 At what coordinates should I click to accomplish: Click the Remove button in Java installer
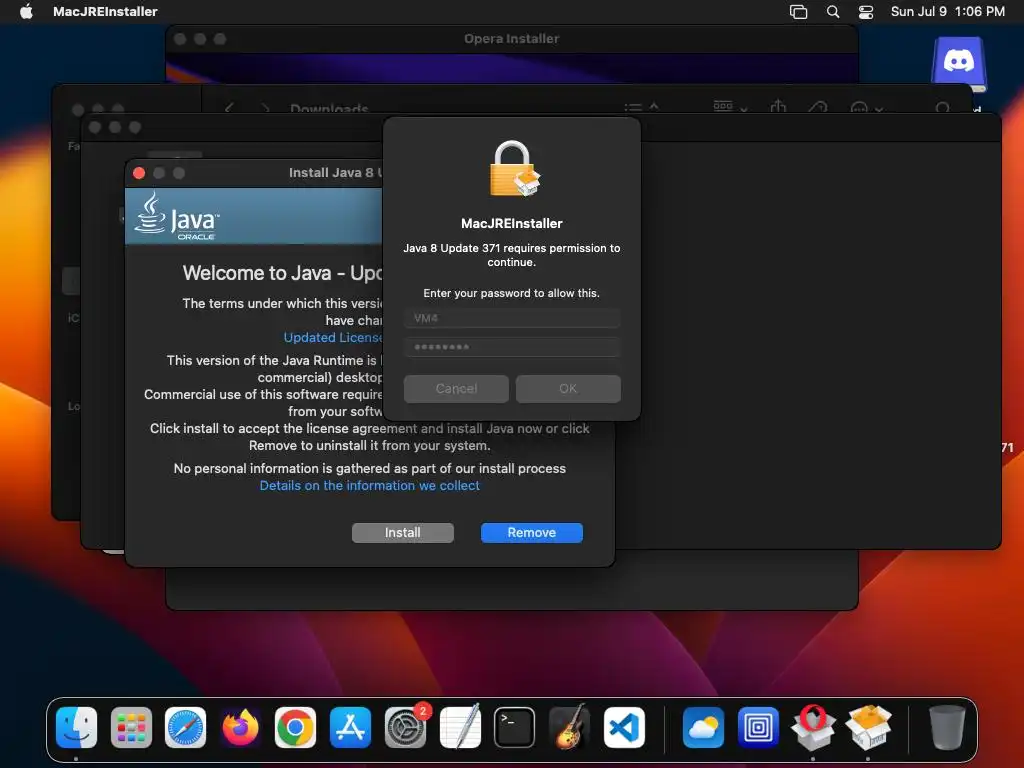coord(532,533)
